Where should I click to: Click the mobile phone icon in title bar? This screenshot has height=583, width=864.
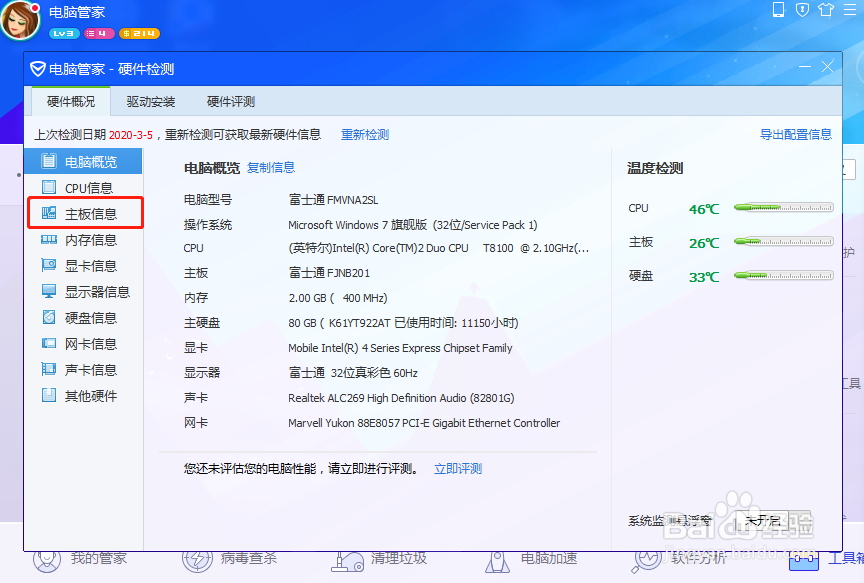click(x=778, y=9)
